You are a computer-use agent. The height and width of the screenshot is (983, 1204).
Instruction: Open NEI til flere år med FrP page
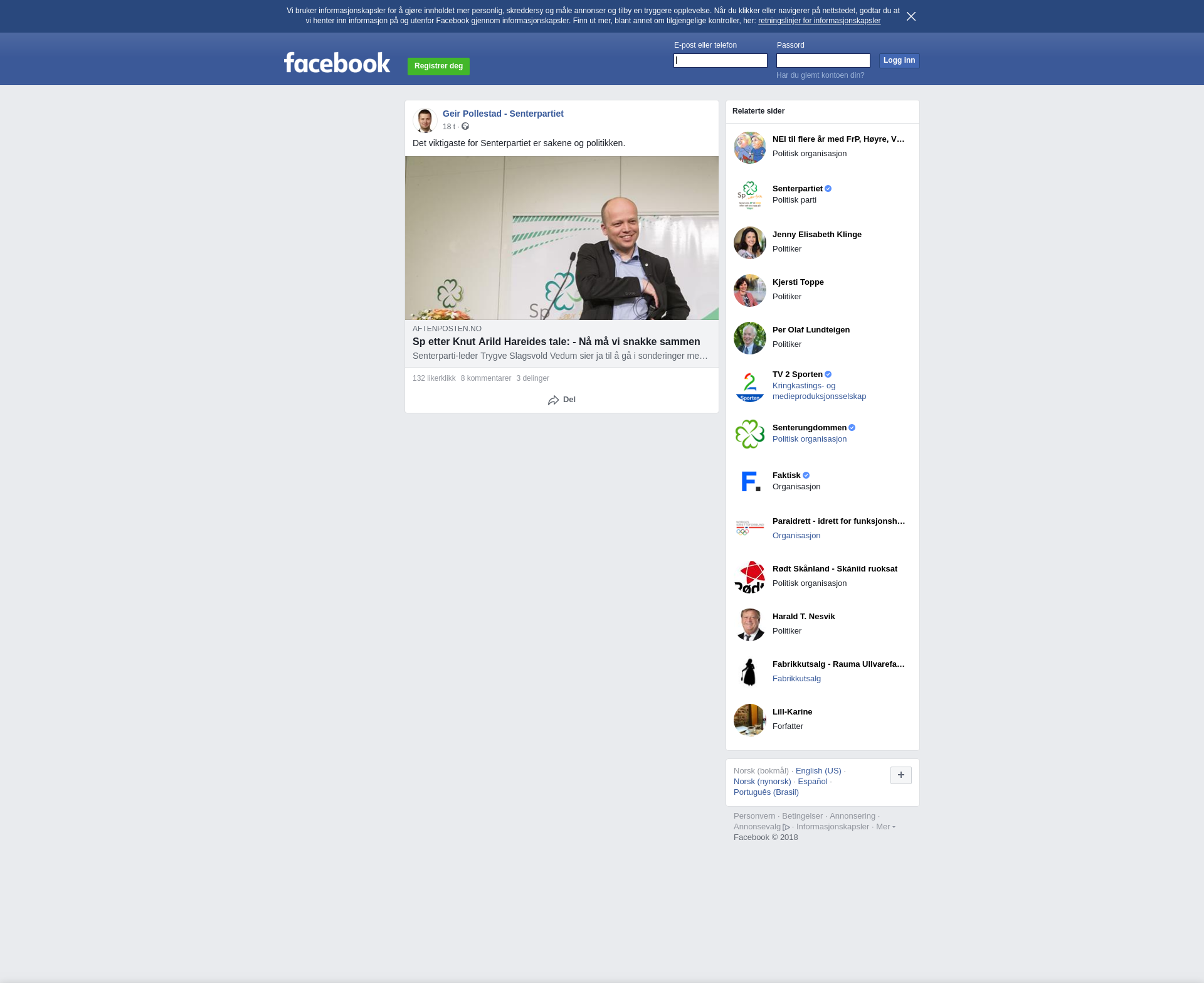[838, 139]
